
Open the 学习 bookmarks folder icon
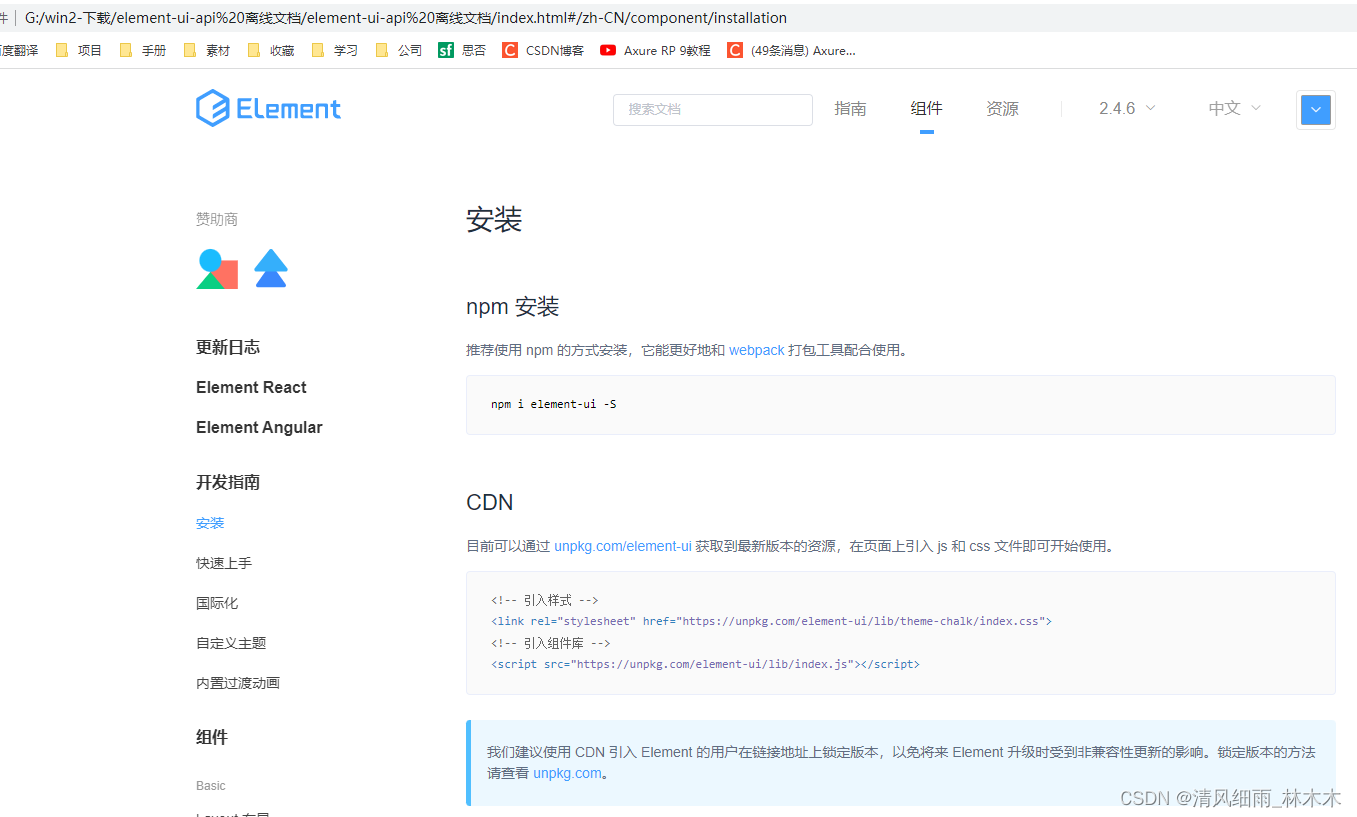317,50
